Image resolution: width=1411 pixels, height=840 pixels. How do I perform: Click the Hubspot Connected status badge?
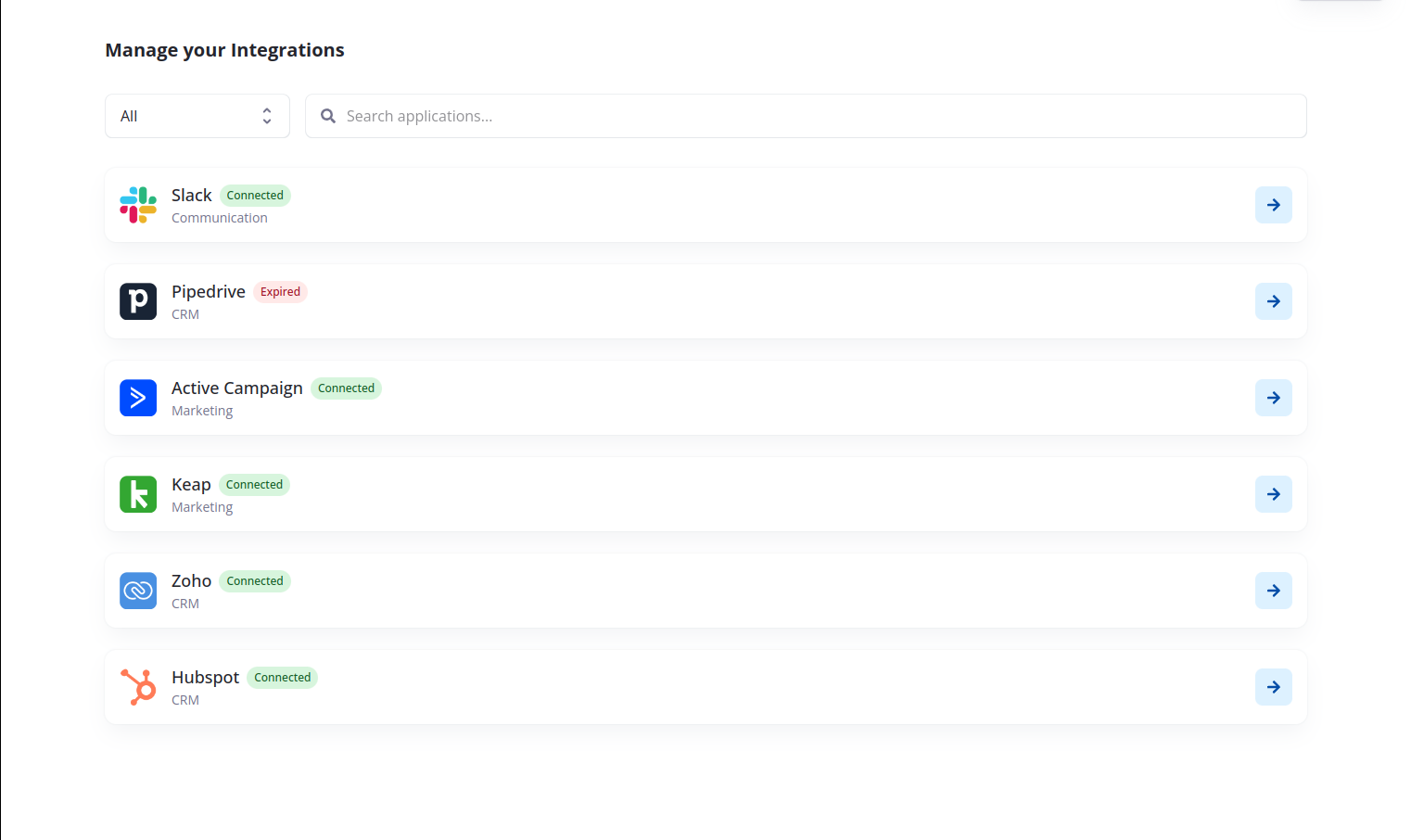coord(283,678)
